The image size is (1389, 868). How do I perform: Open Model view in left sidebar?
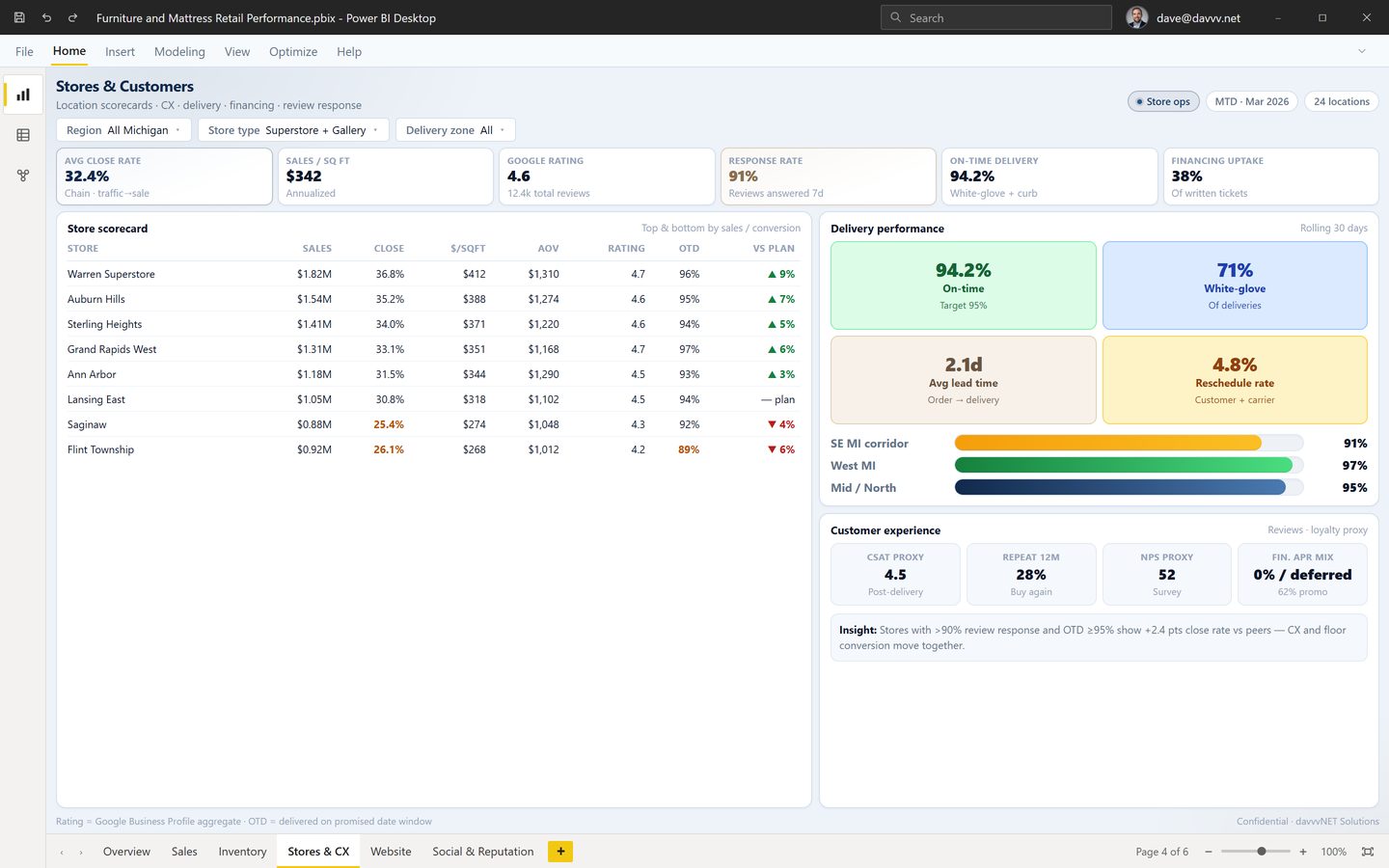[x=23, y=176]
